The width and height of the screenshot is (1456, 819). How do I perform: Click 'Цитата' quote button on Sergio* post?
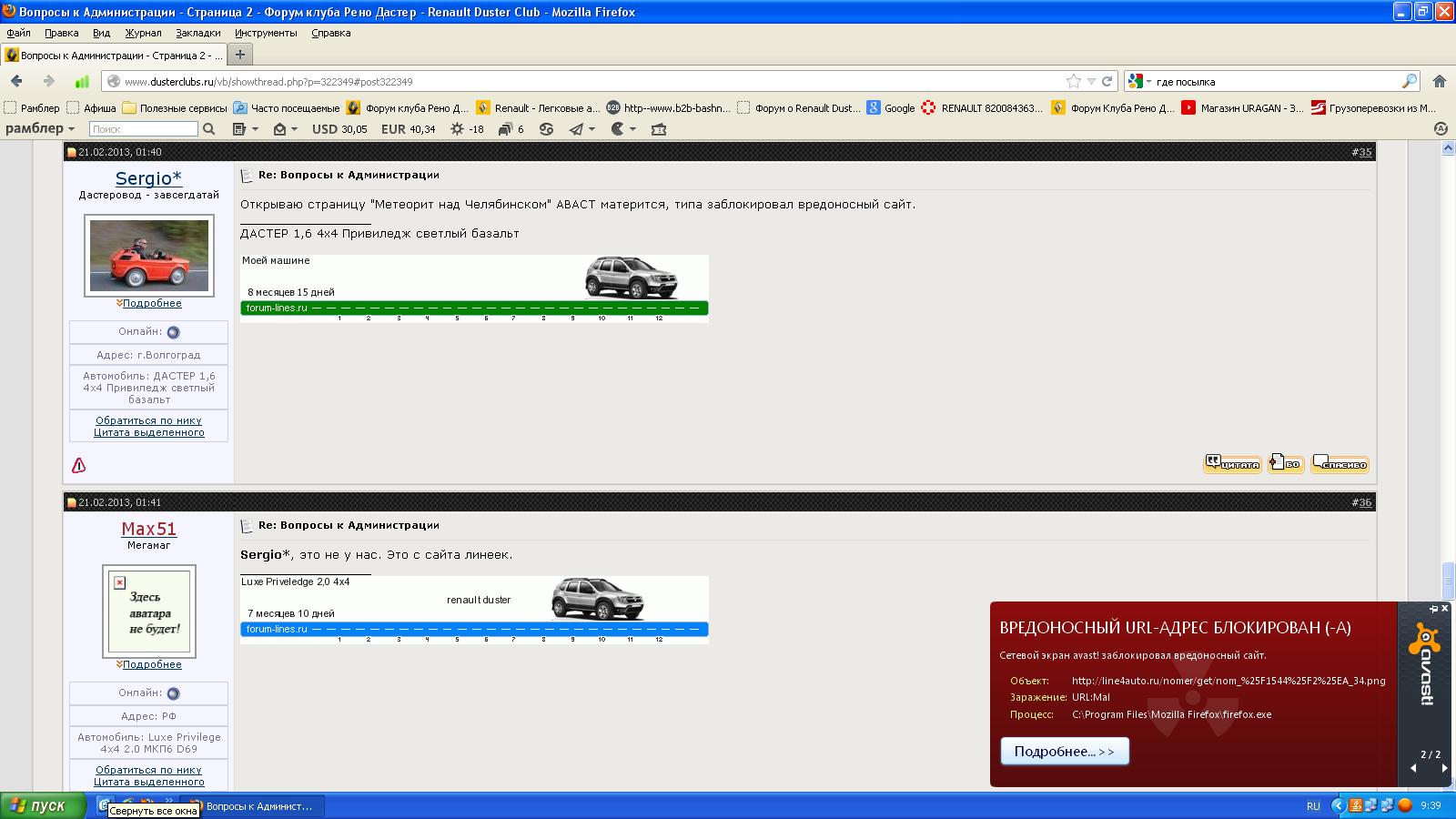(x=1233, y=463)
